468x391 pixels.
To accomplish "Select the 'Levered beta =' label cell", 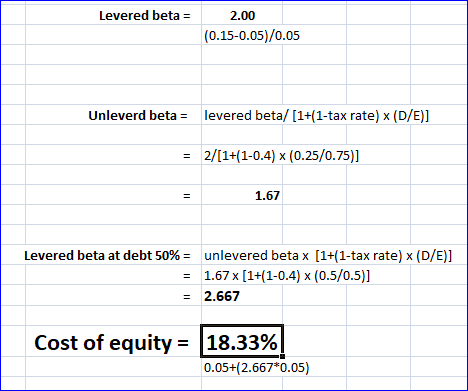I will pos(145,16).
